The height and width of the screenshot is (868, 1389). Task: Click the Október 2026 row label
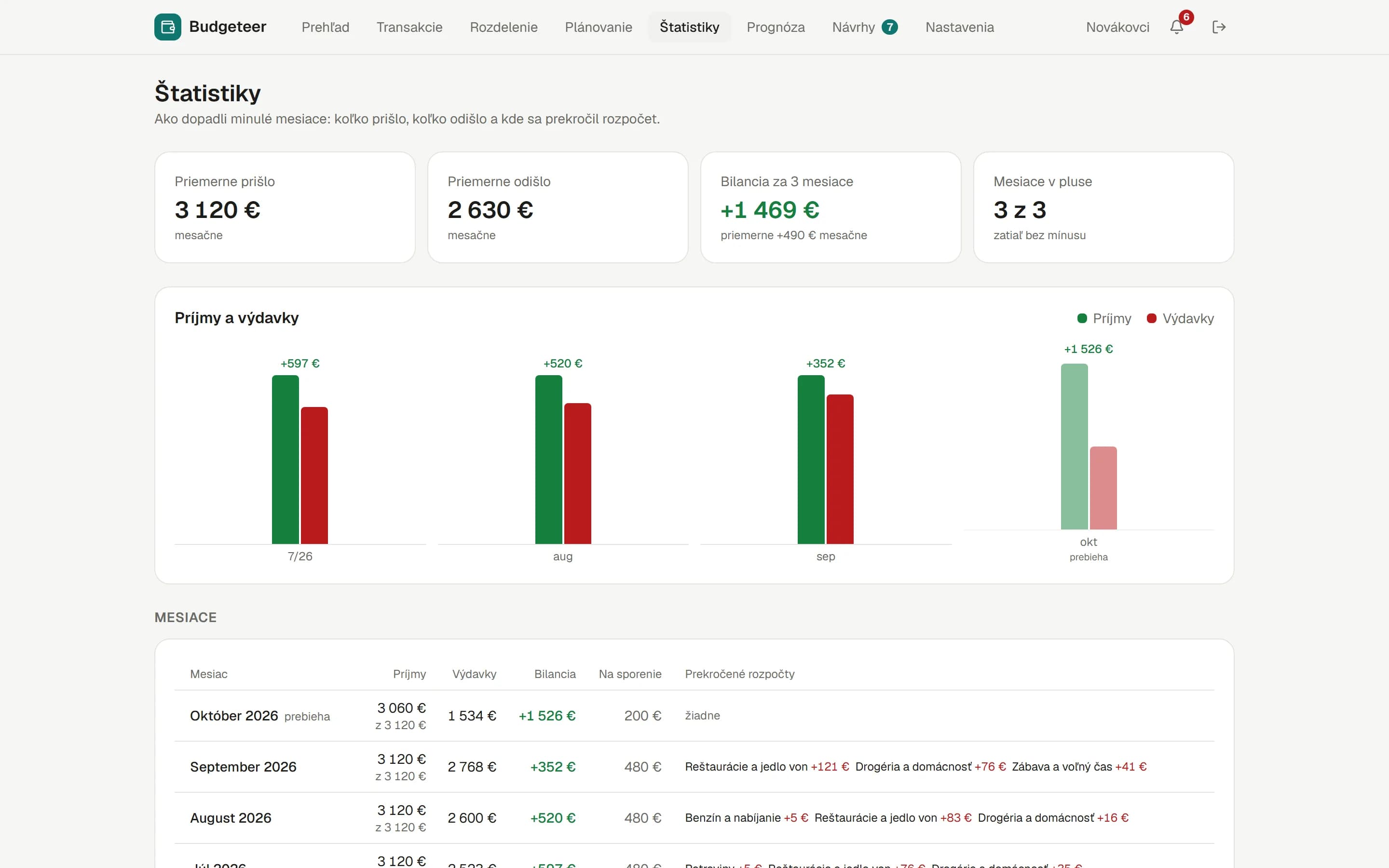(x=233, y=716)
